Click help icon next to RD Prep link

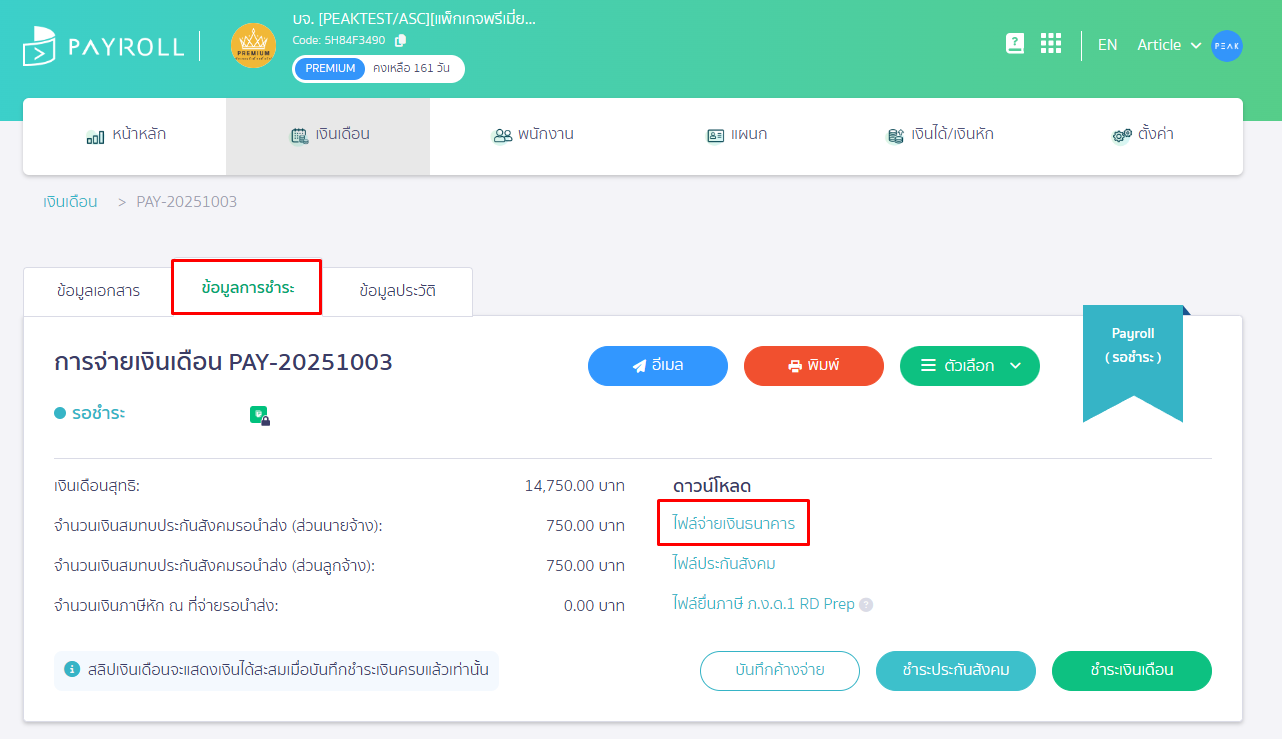click(x=866, y=605)
